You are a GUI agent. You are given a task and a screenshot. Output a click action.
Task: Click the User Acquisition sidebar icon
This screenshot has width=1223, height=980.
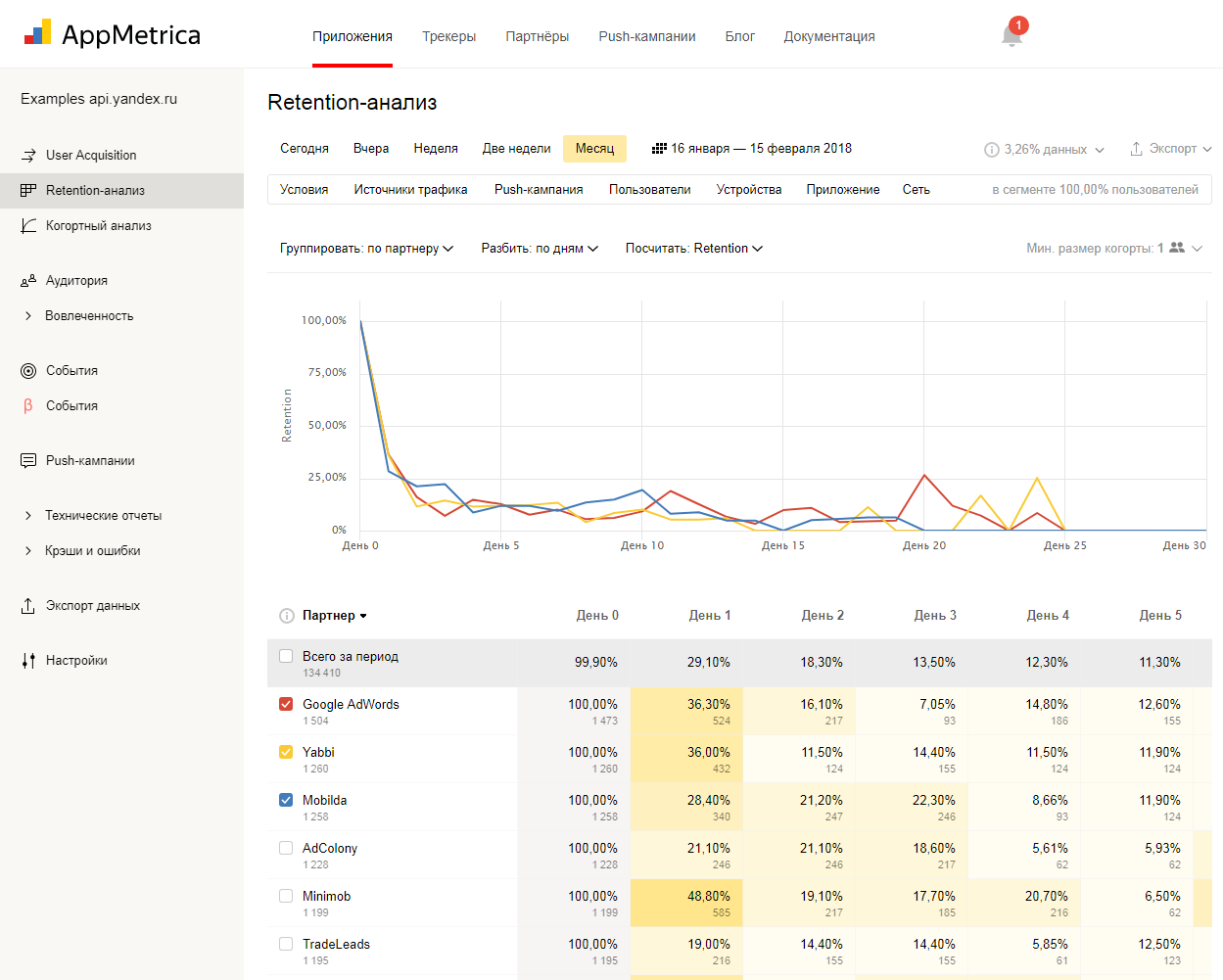pyautogui.click(x=28, y=155)
